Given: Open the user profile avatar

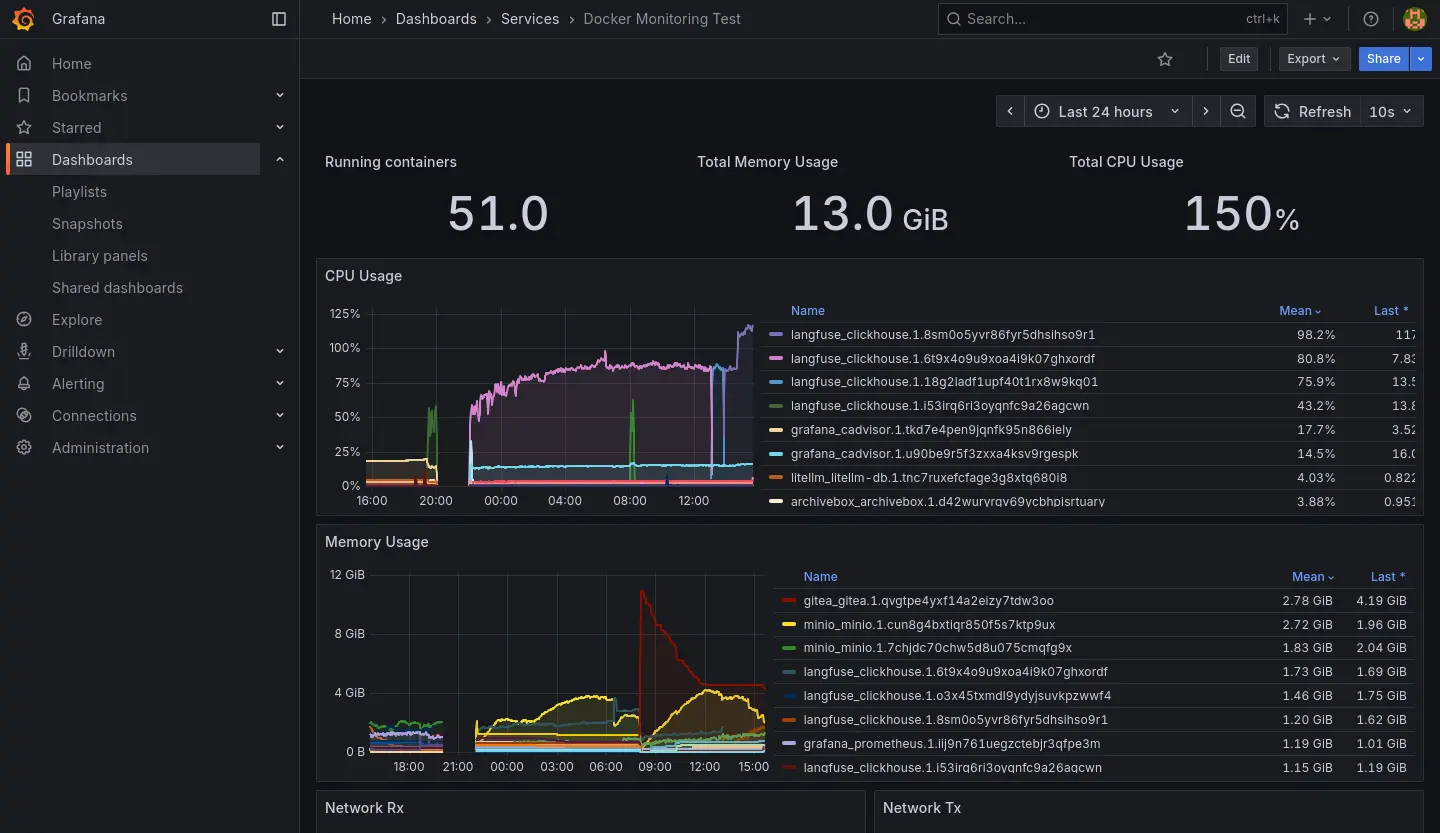Looking at the screenshot, I should point(1414,19).
